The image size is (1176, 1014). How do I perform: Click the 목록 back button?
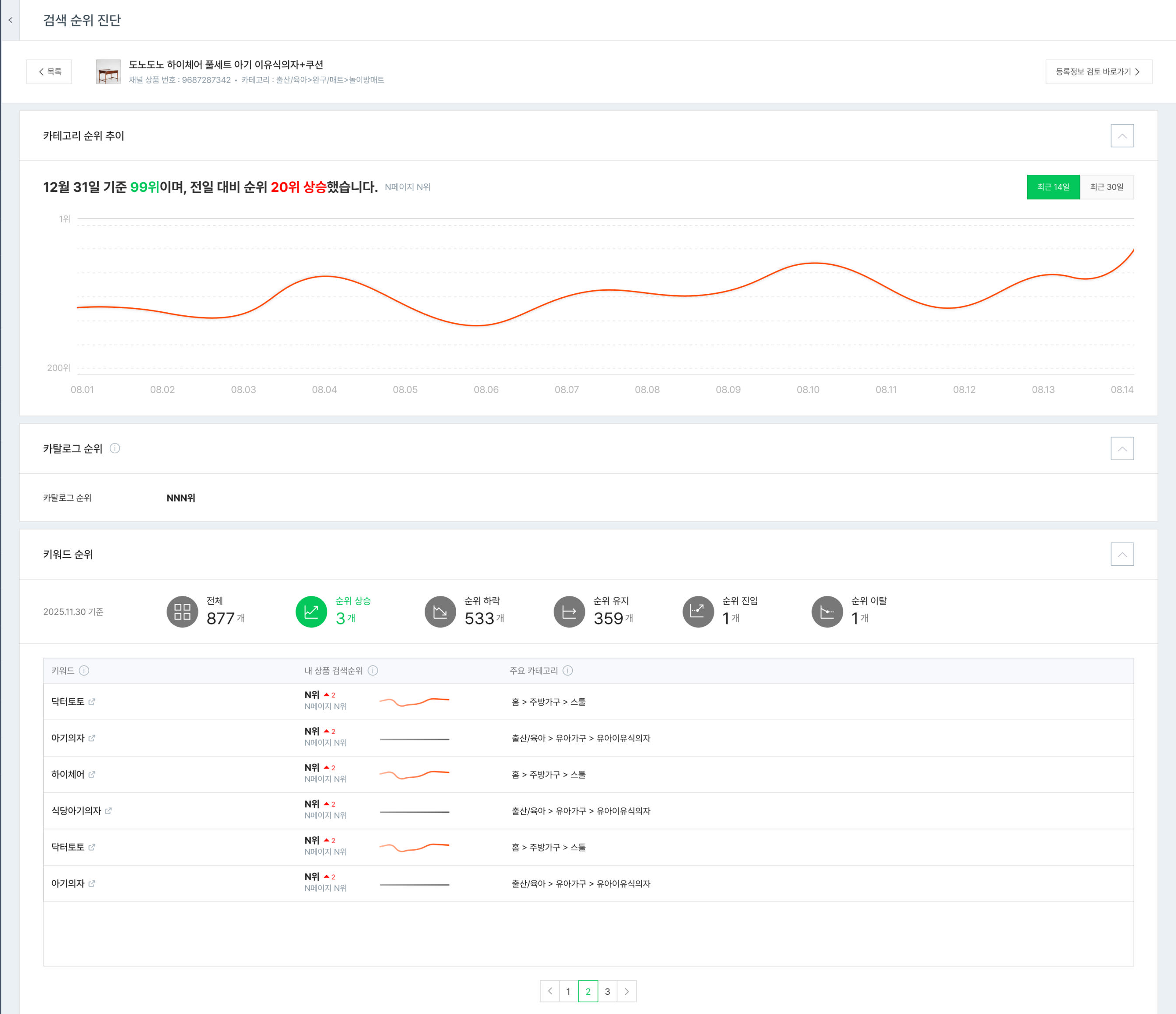(49, 72)
